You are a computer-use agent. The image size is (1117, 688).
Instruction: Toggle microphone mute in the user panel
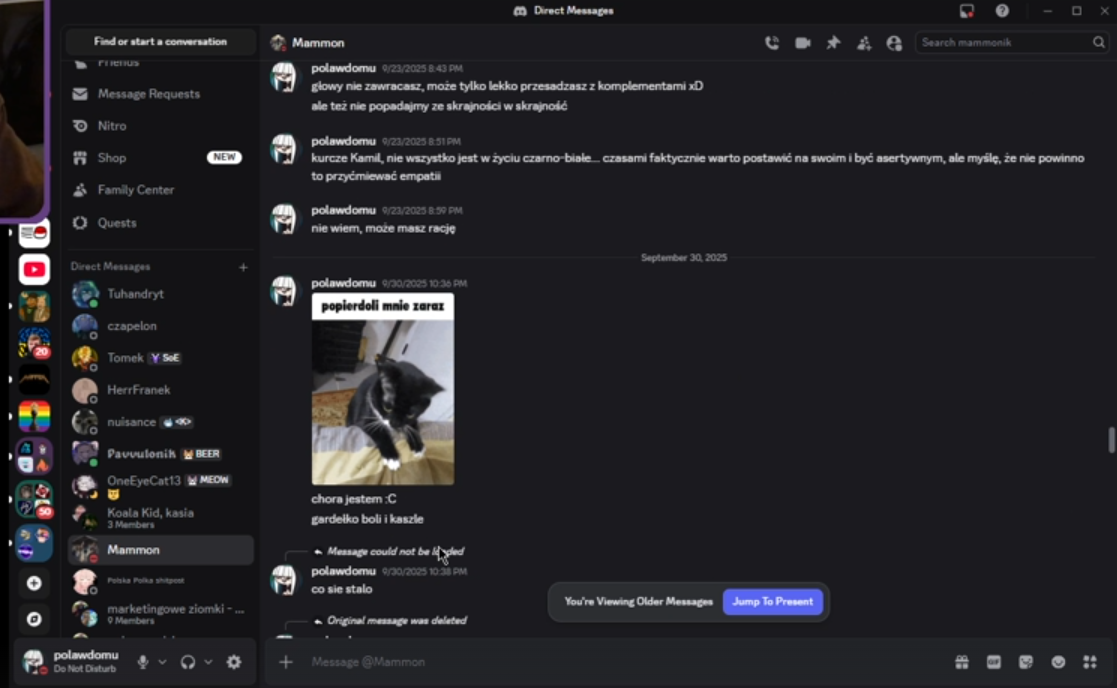point(142,662)
